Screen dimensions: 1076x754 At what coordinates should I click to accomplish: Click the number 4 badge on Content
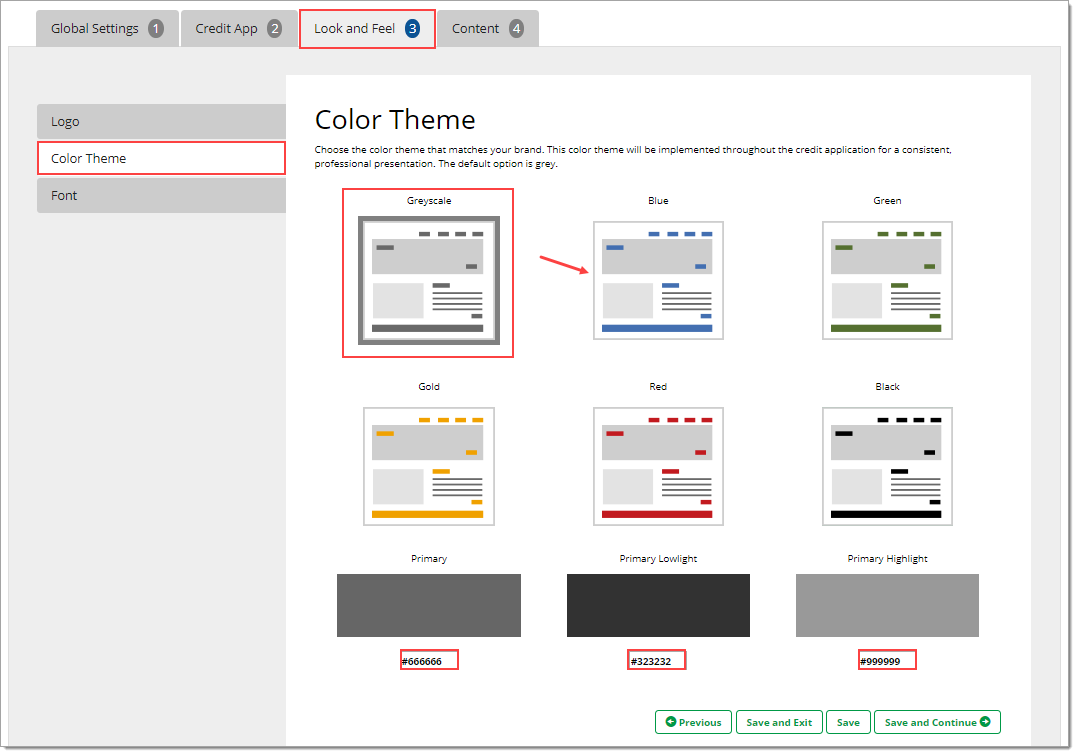click(x=516, y=29)
